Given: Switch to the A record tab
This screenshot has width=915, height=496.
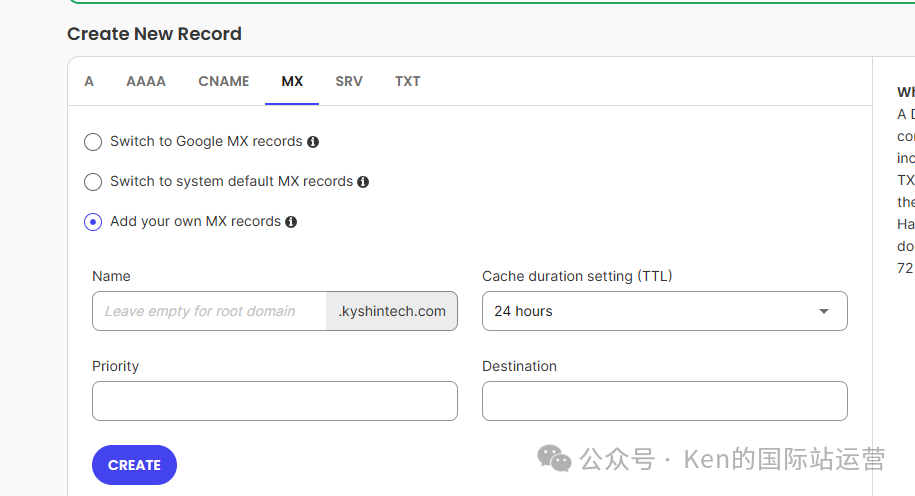Looking at the screenshot, I should 89,81.
